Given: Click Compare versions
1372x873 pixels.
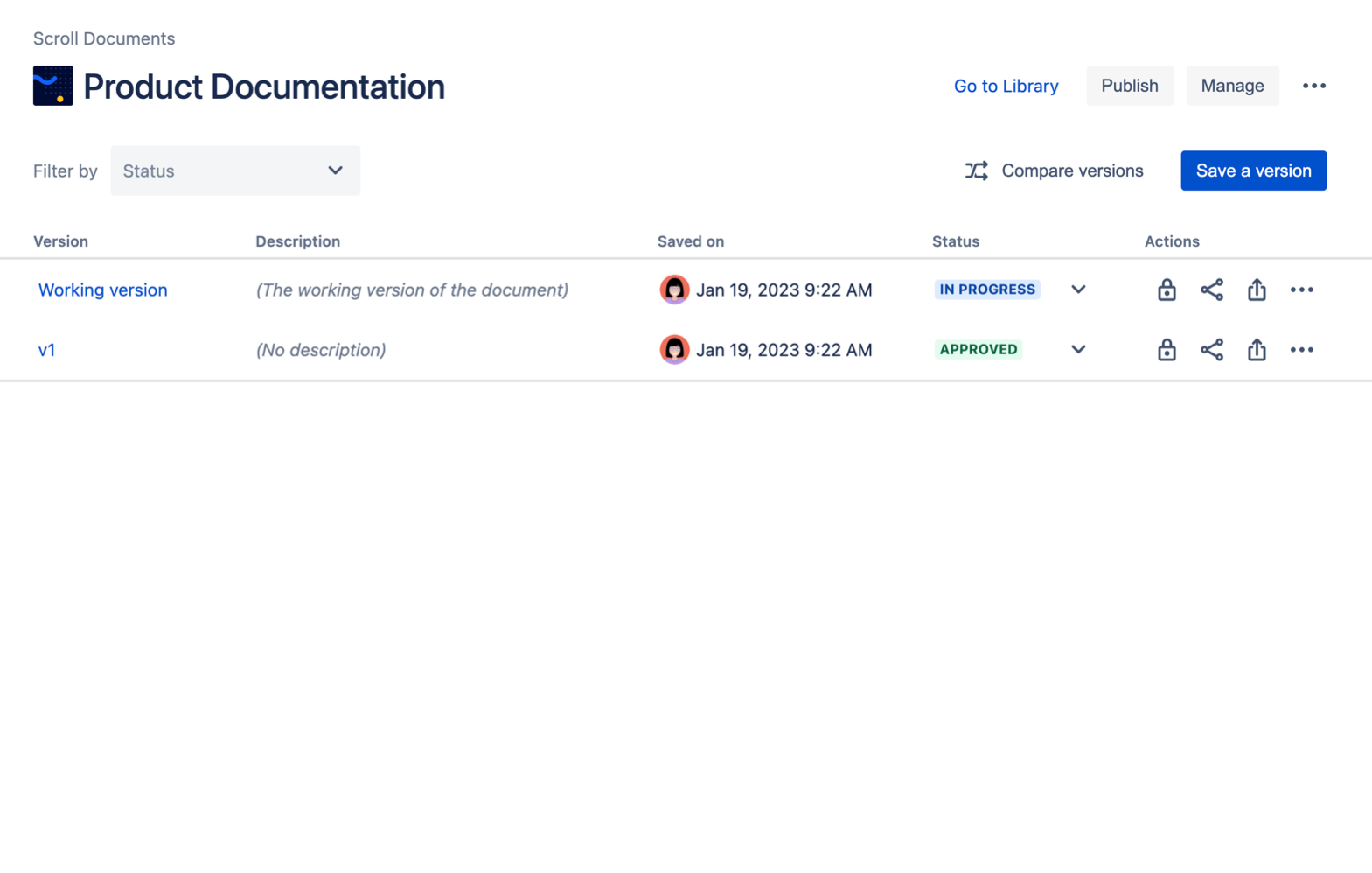Looking at the screenshot, I should tap(1054, 171).
